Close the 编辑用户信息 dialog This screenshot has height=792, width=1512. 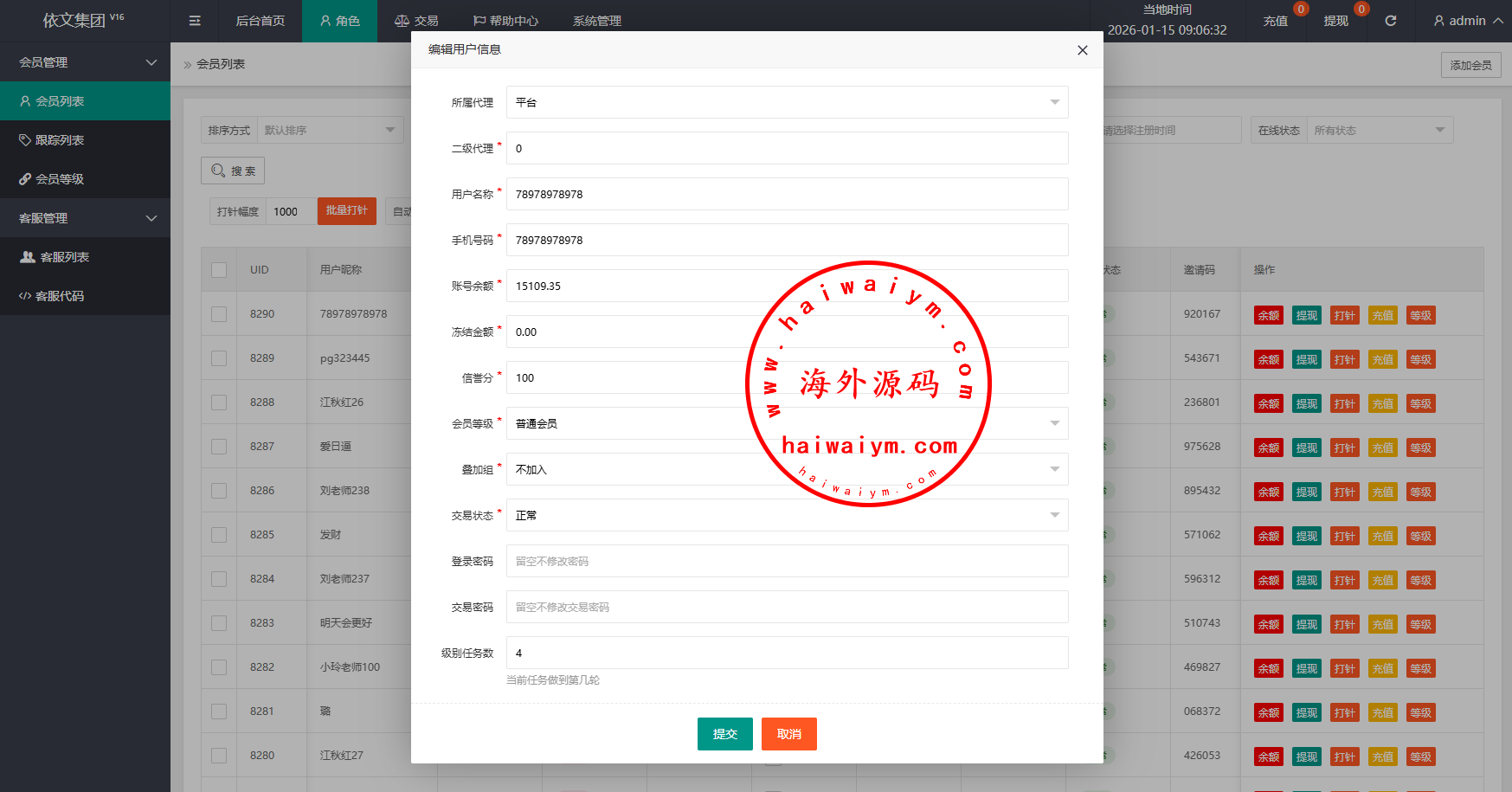tap(1082, 50)
